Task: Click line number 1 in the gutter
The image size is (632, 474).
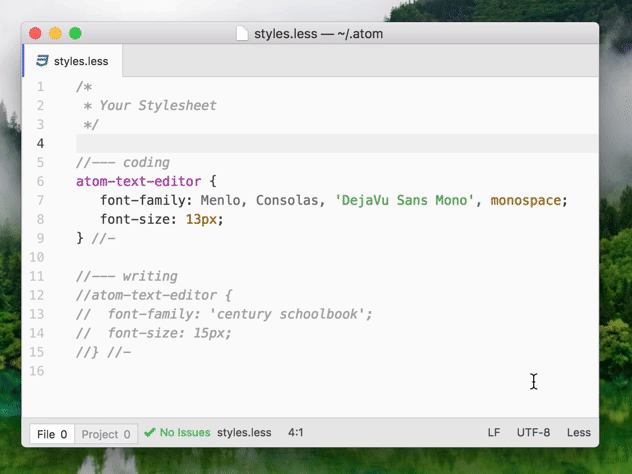Action: (40, 87)
